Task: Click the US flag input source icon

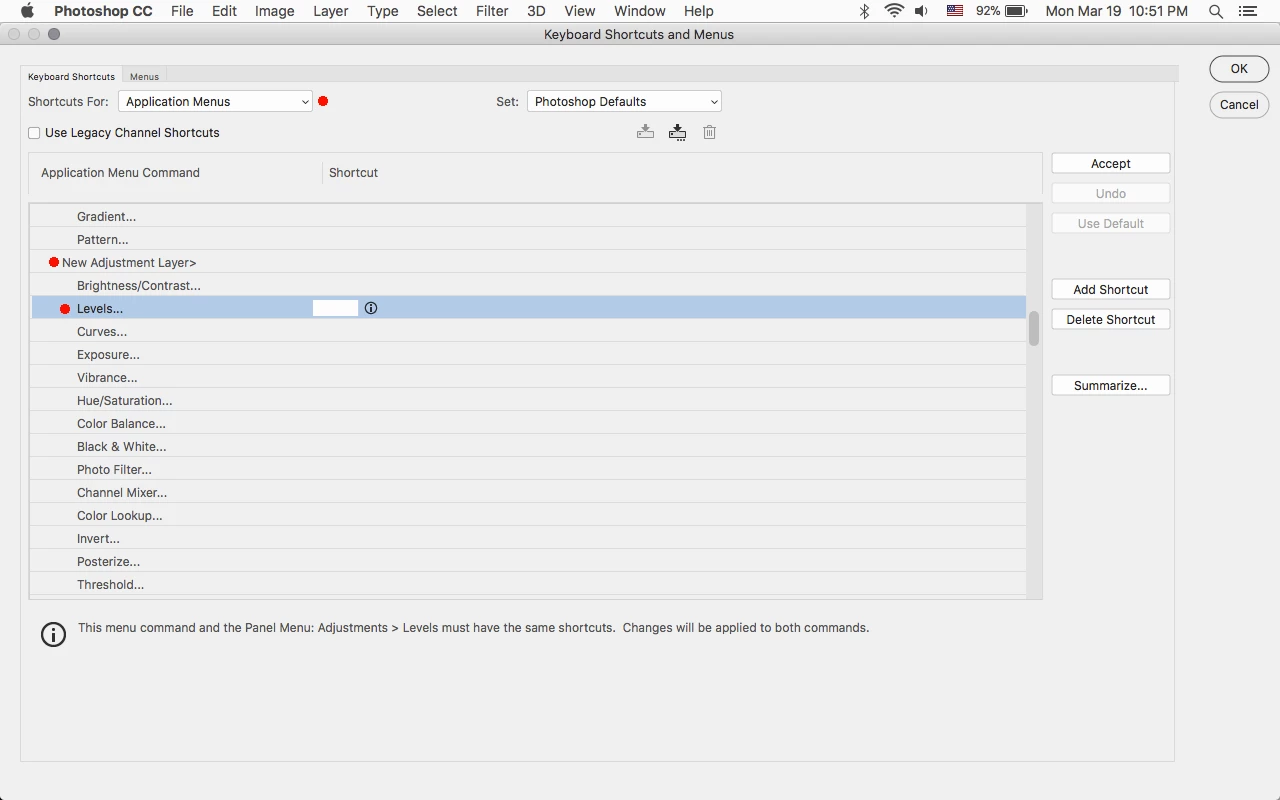Action: (955, 11)
